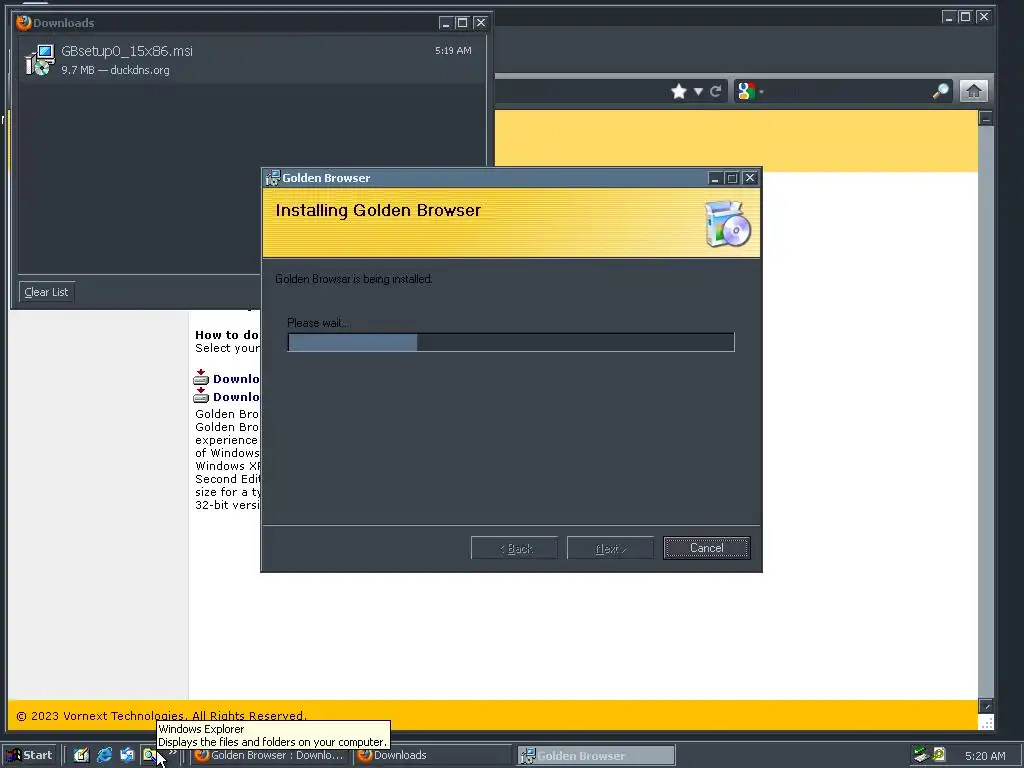Click inside the browser search field

click(x=848, y=91)
